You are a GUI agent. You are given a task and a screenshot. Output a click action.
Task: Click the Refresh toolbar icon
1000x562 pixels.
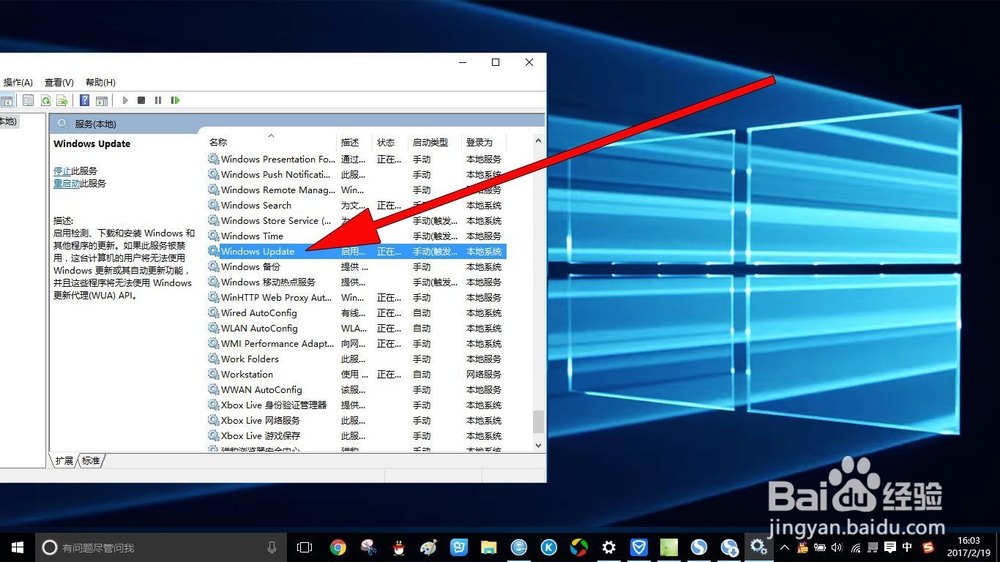46,100
